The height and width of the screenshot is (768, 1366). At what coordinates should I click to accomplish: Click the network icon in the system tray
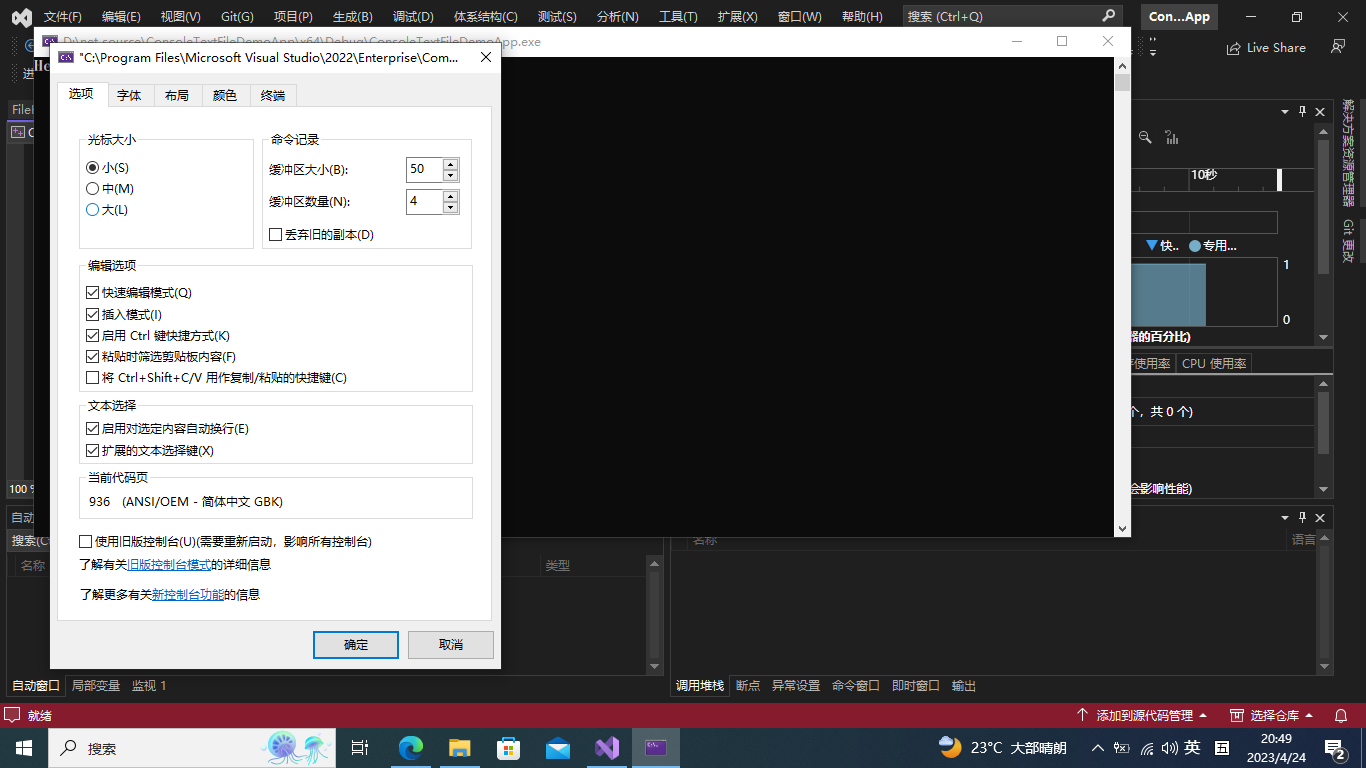pos(1146,748)
